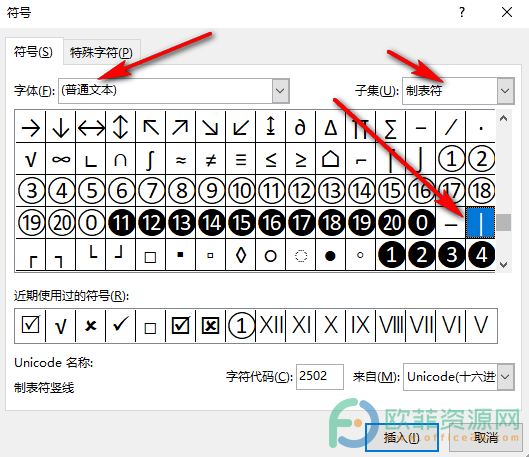This screenshot has height=457, width=529.
Task: Pick the increment triangle delta symbol
Action: 331,127
